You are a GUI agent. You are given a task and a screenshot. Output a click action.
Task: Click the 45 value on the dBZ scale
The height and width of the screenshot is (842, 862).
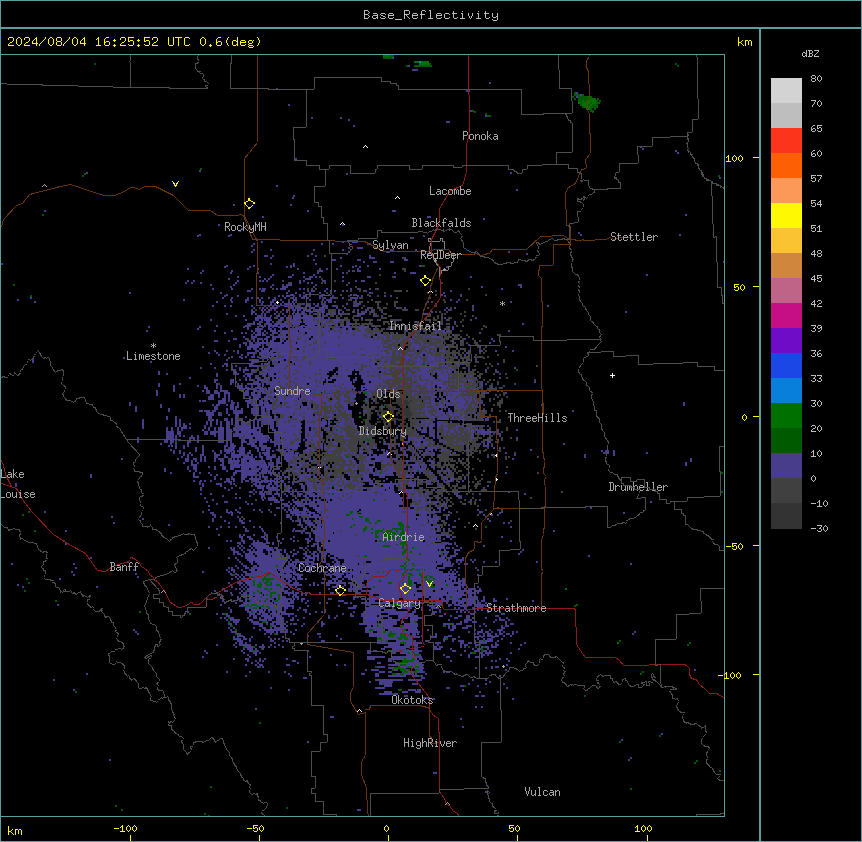coord(816,279)
